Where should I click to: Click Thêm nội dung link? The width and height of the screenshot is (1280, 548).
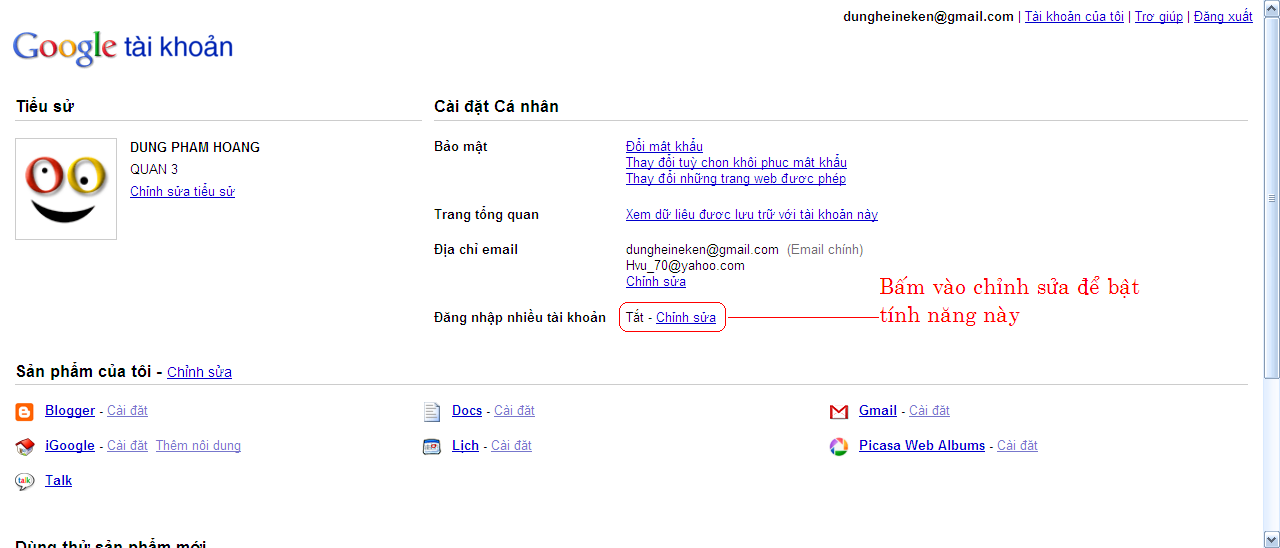coord(198,446)
